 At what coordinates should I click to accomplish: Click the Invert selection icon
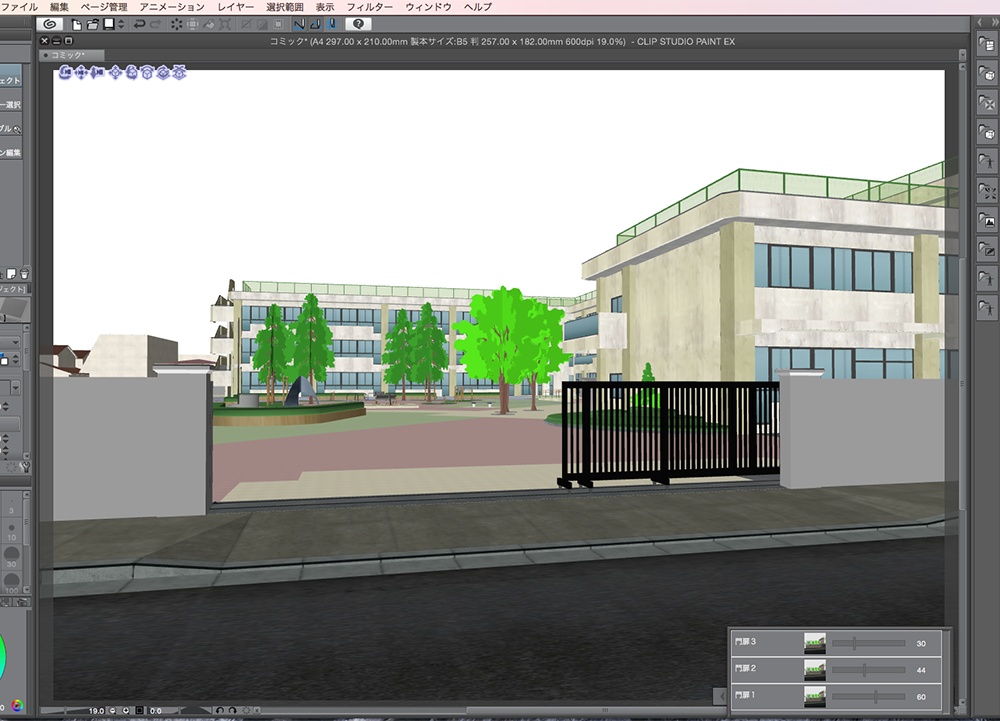coord(261,24)
